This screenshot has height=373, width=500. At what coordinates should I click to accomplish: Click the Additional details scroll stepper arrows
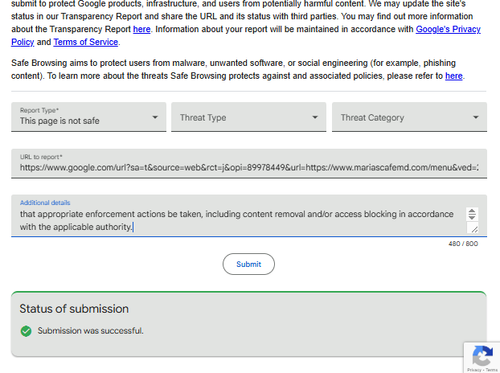click(x=472, y=214)
